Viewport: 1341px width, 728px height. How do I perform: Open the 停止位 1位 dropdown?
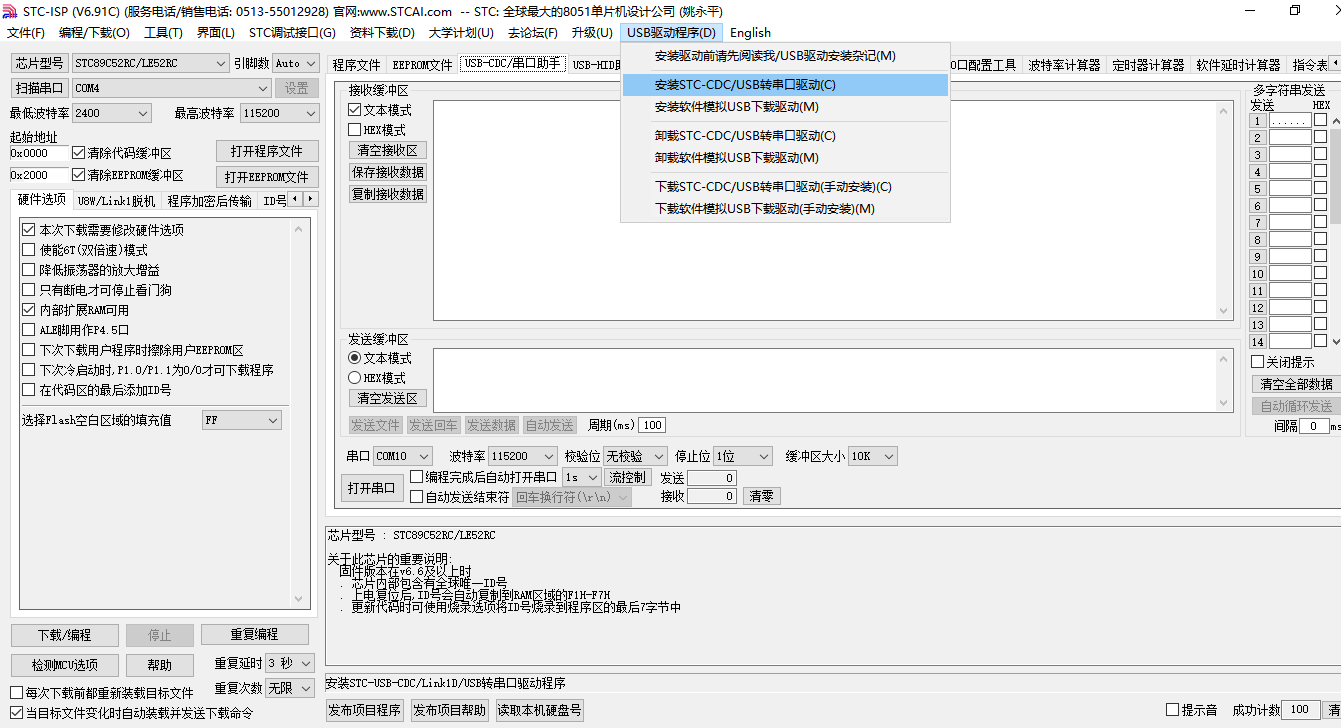[743, 456]
